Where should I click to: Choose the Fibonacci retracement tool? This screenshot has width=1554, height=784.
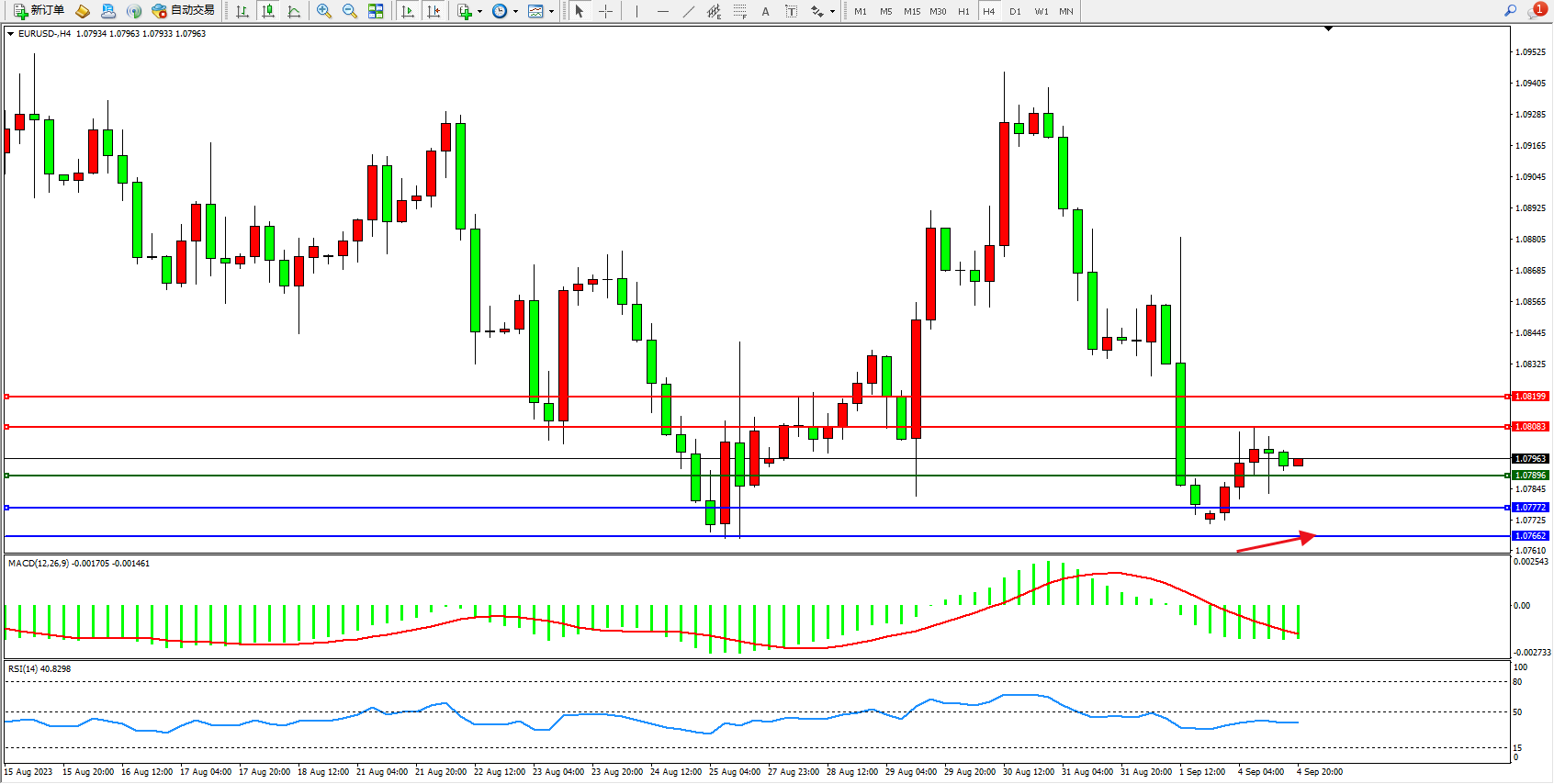[740, 11]
